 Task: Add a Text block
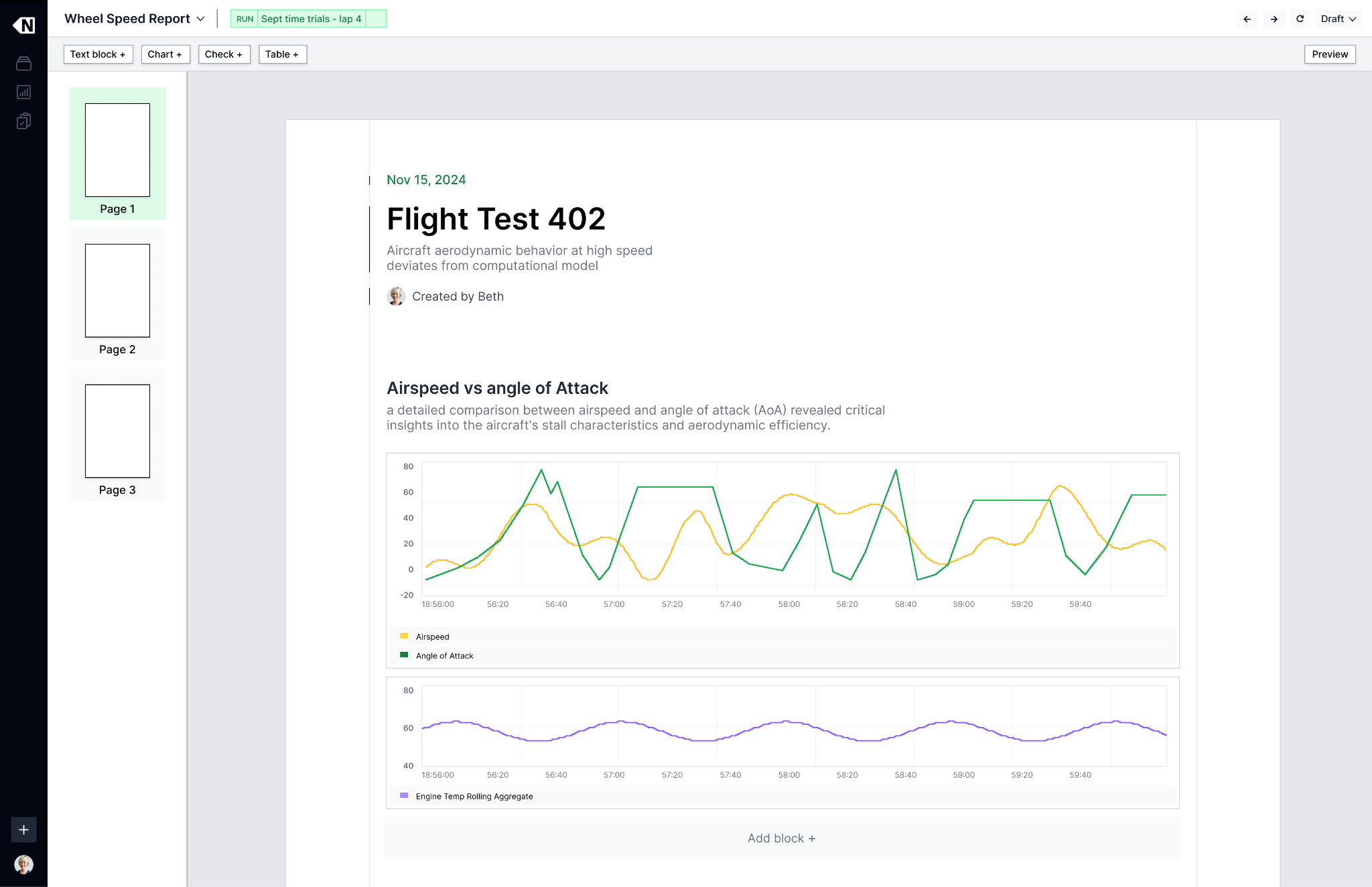point(98,54)
